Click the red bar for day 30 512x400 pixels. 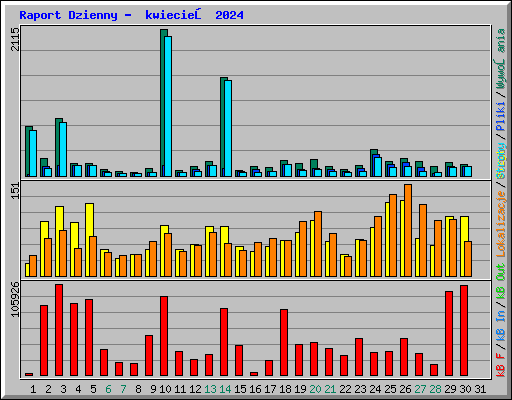click(464, 330)
